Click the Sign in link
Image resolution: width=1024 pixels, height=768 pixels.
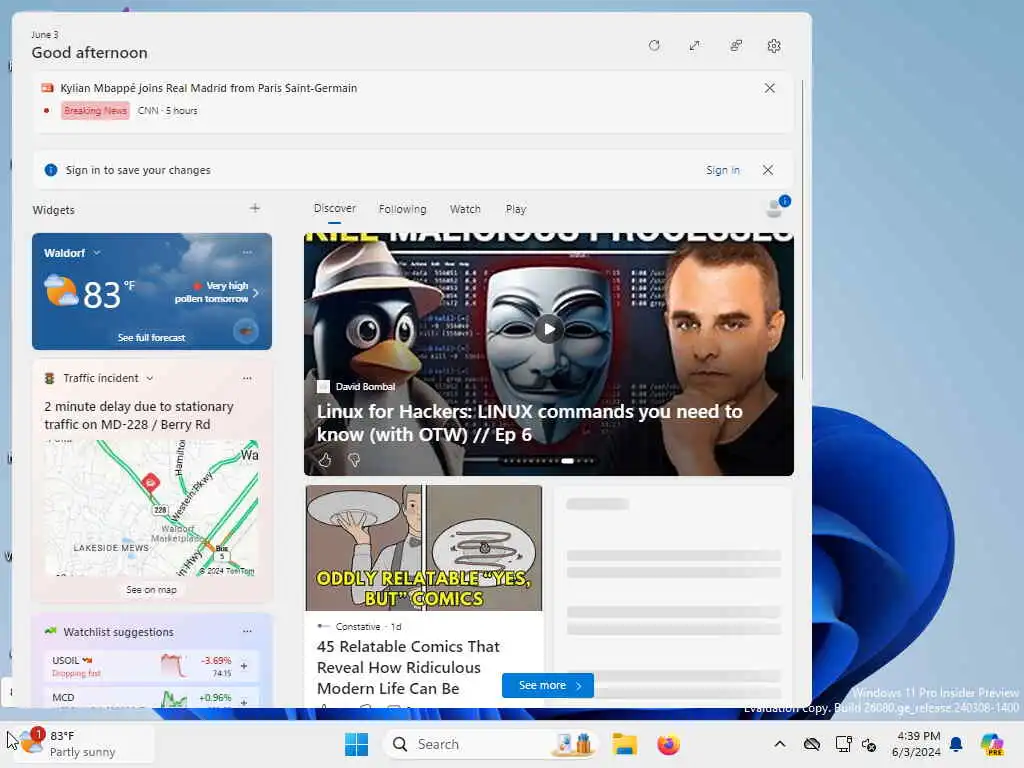pyautogui.click(x=722, y=170)
